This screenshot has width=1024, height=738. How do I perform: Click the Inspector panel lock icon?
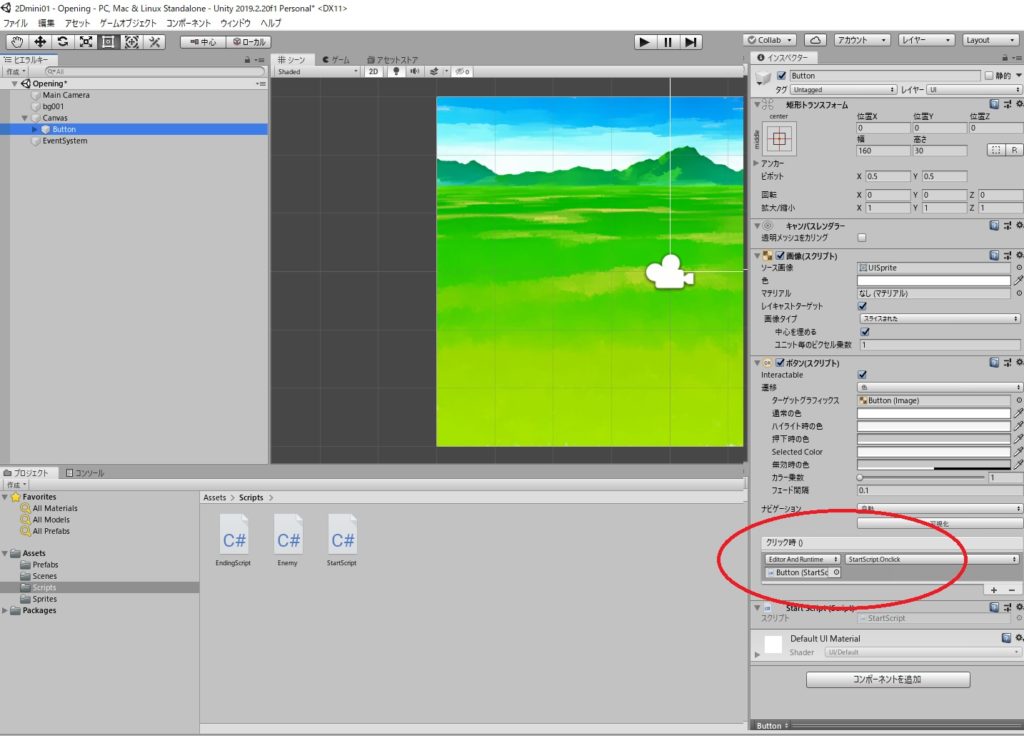point(1004,58)
